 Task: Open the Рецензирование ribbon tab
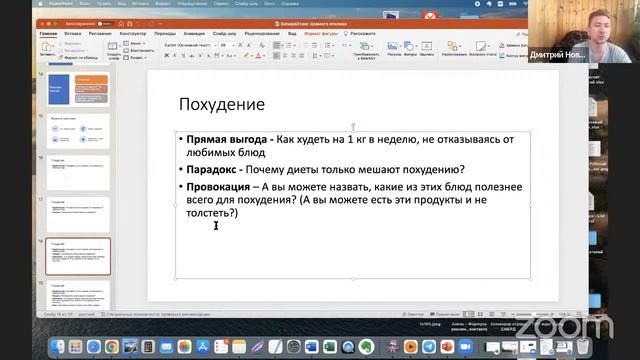262,33
